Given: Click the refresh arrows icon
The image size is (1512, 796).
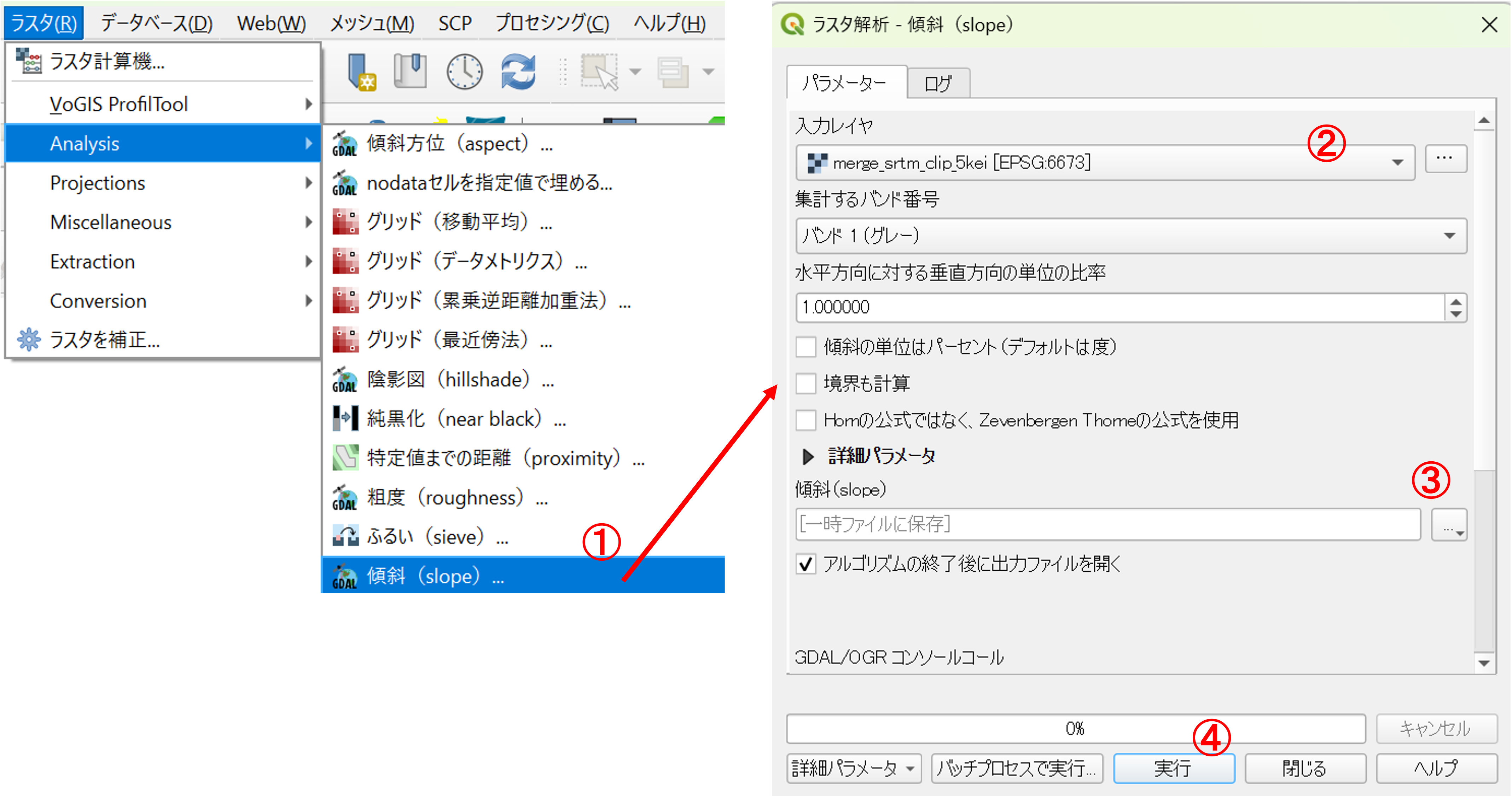Looking at the screenshot, I should [x=518, y=72].
